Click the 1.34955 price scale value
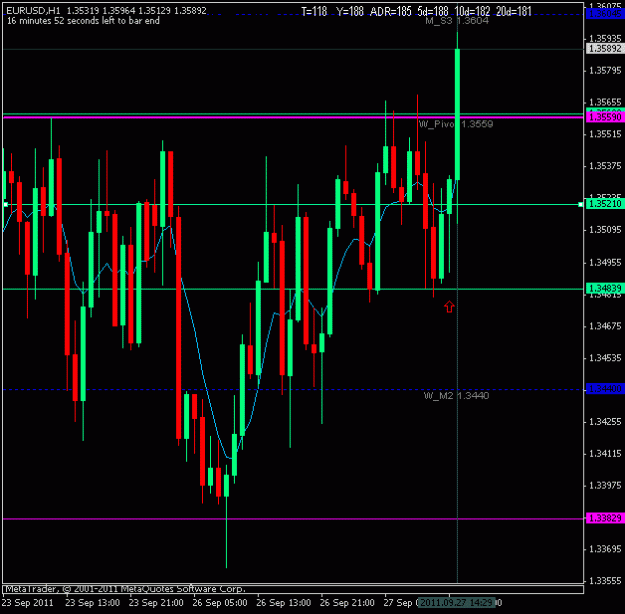 pyautogui.click(x=605, y=263)
